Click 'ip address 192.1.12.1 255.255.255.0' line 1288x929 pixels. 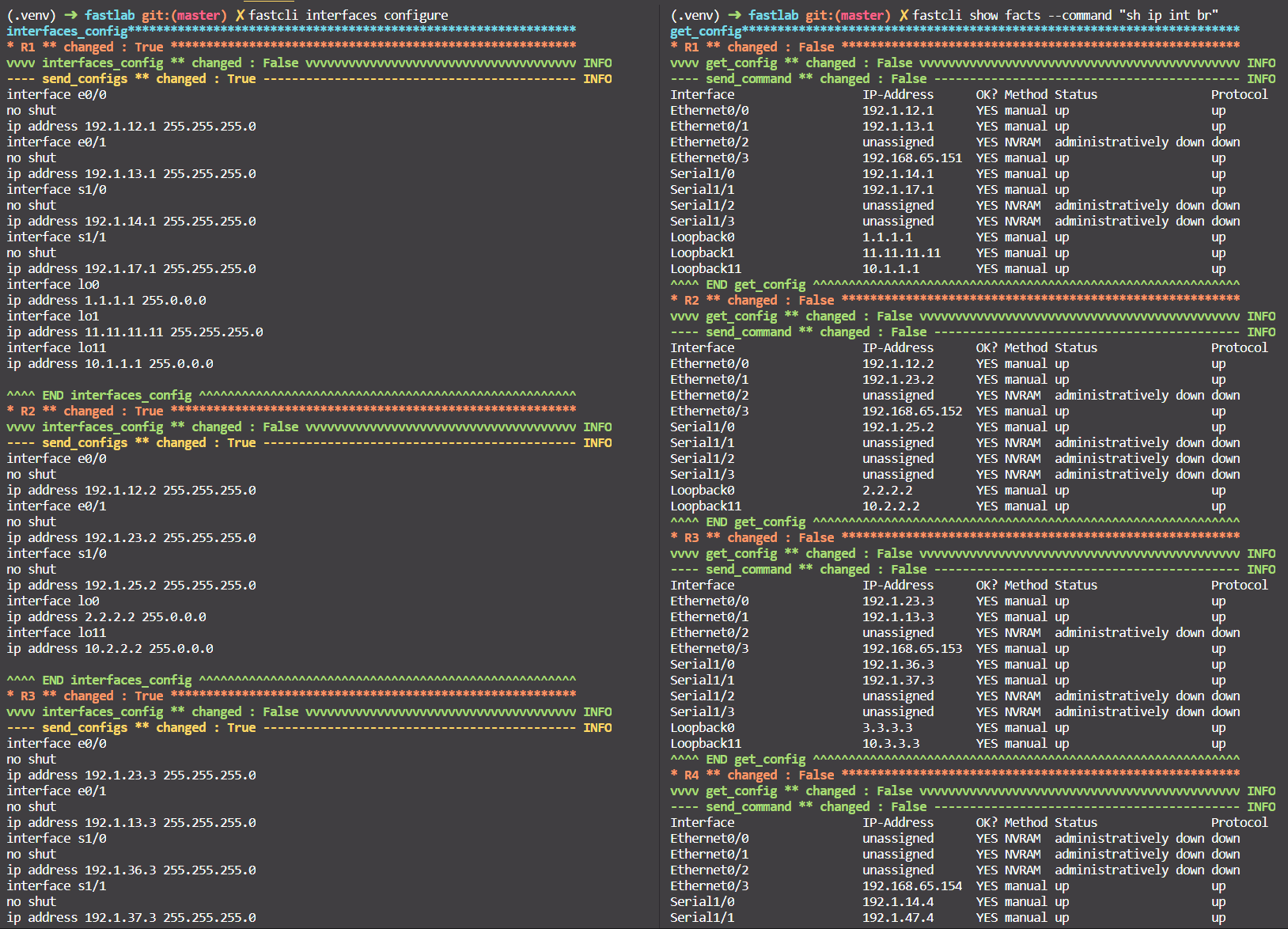131,126
